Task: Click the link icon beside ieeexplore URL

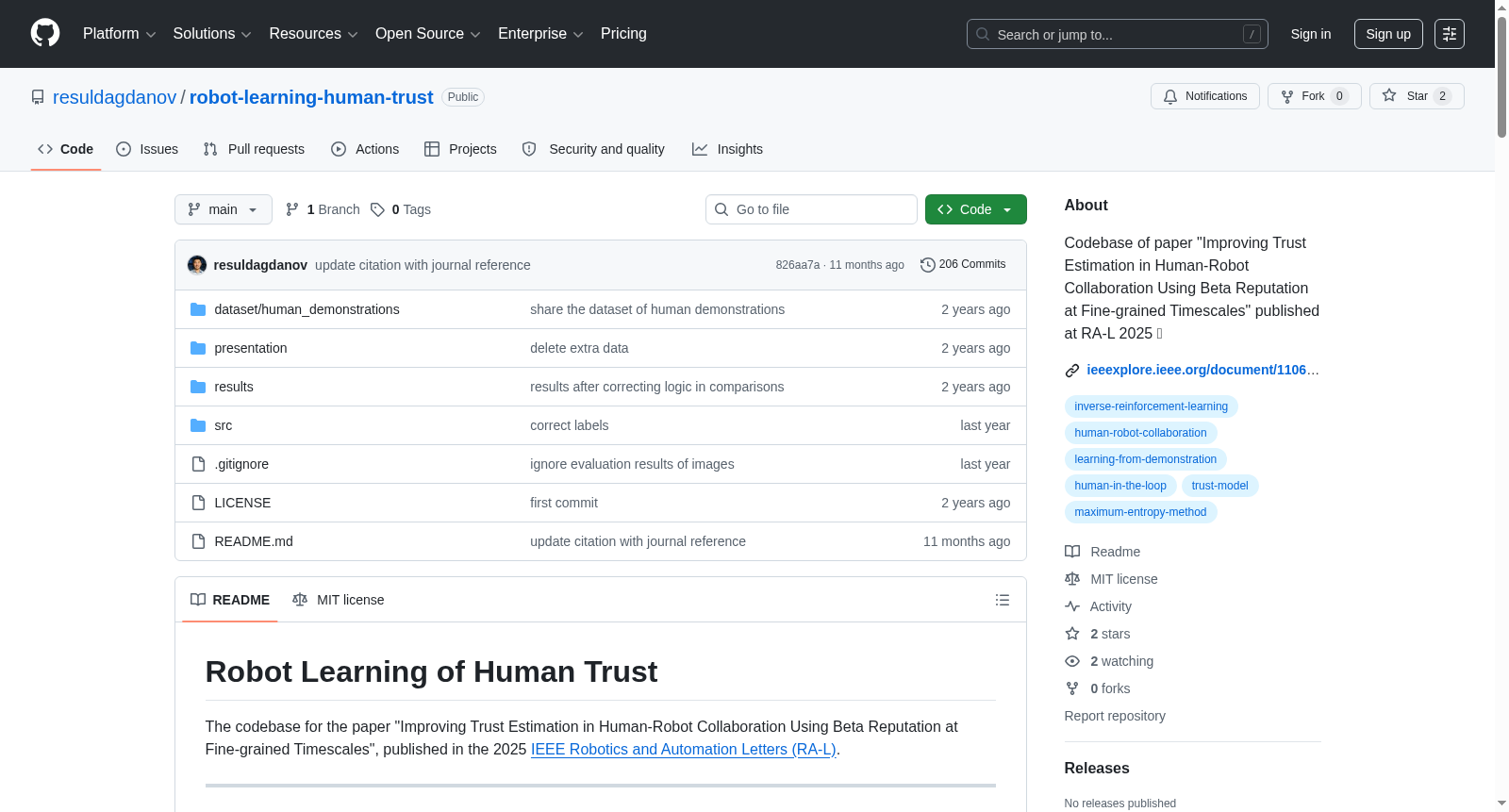Action: click(x=1072, y=371)
